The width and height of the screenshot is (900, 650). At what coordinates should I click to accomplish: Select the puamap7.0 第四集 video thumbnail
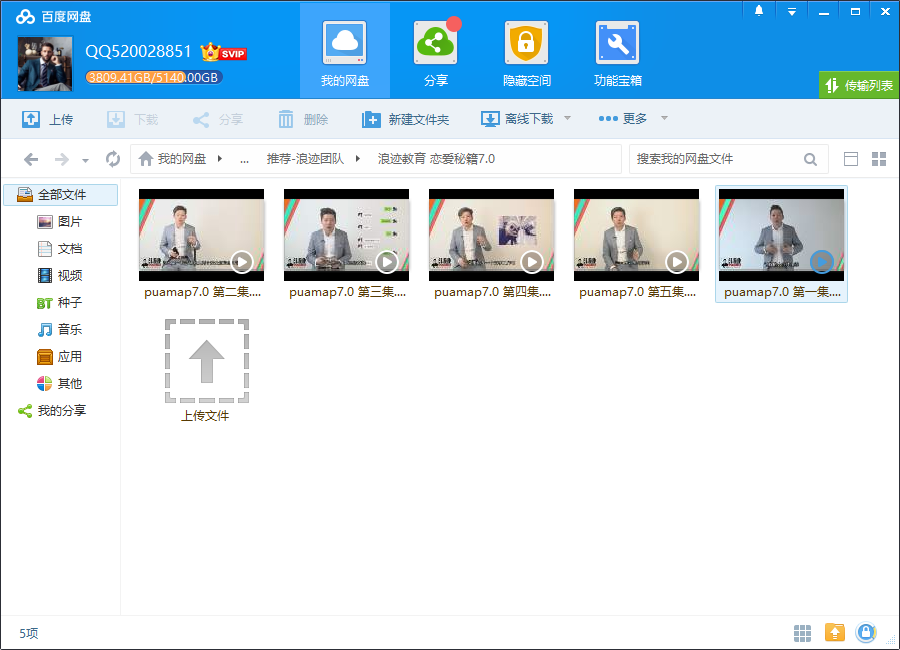(x=491, y=235)
